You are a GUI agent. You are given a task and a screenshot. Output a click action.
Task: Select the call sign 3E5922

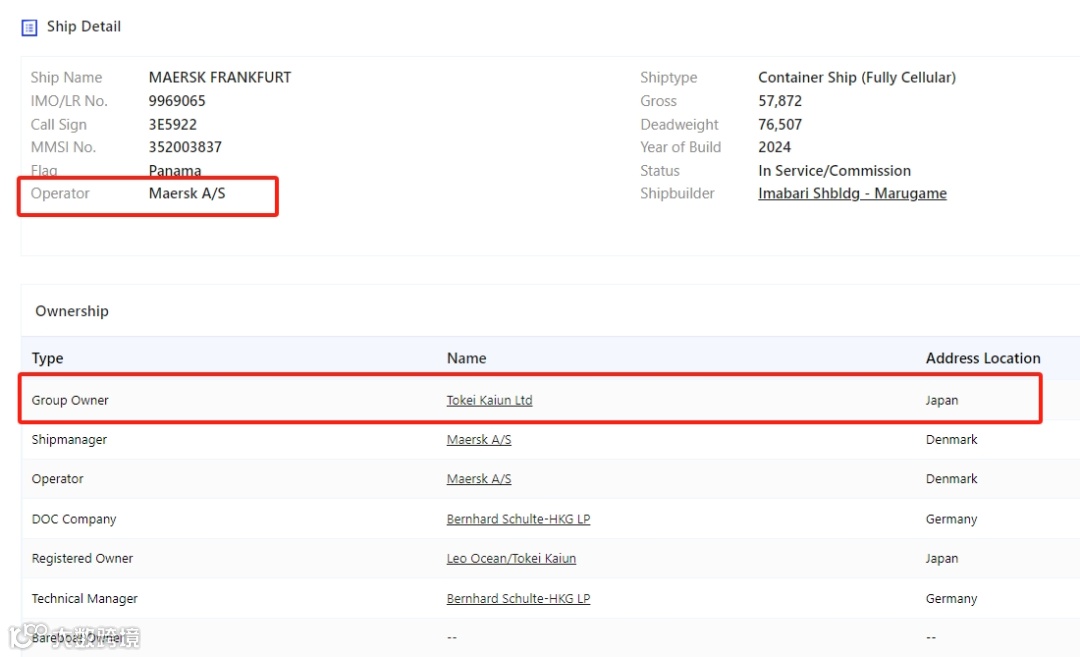tap(173, 125)
